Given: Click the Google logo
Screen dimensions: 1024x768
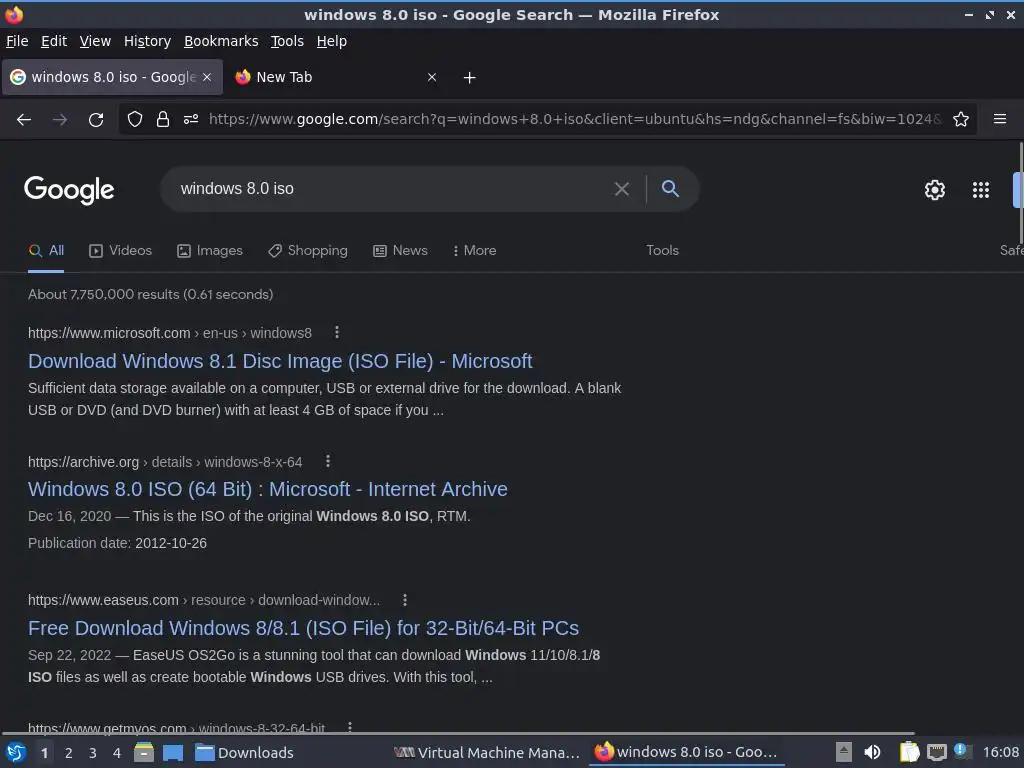Looking at the screenshot, I should pos(69,190).
